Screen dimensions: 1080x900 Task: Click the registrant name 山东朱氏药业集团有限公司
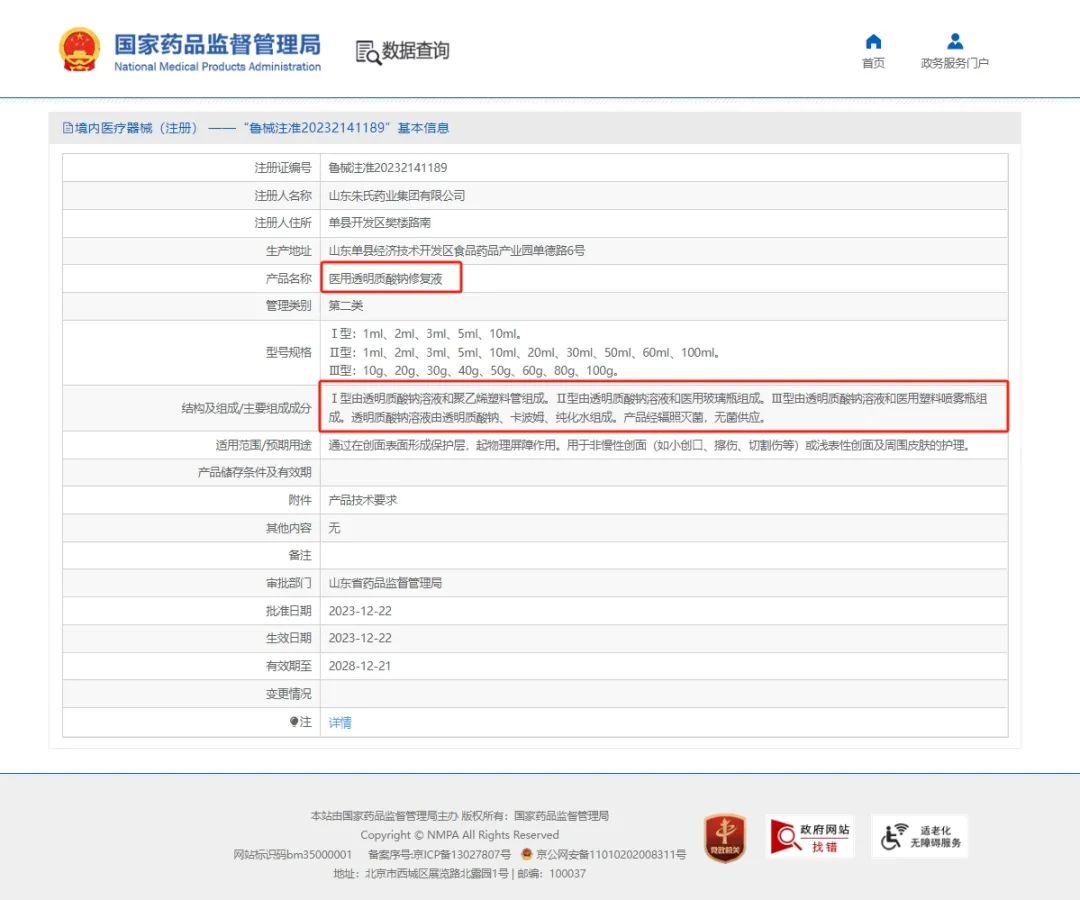coord(397,196)
